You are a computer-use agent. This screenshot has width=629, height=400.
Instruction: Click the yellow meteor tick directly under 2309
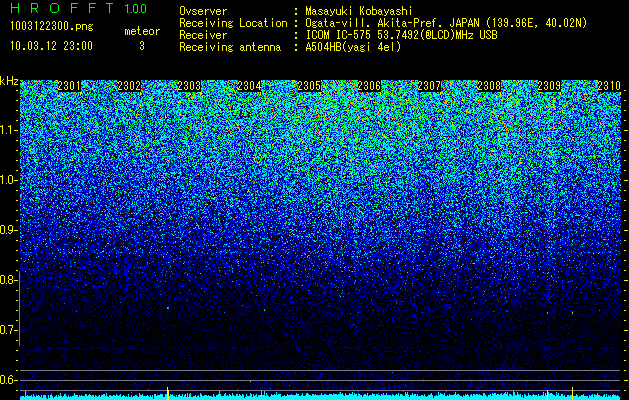(548, 394)
